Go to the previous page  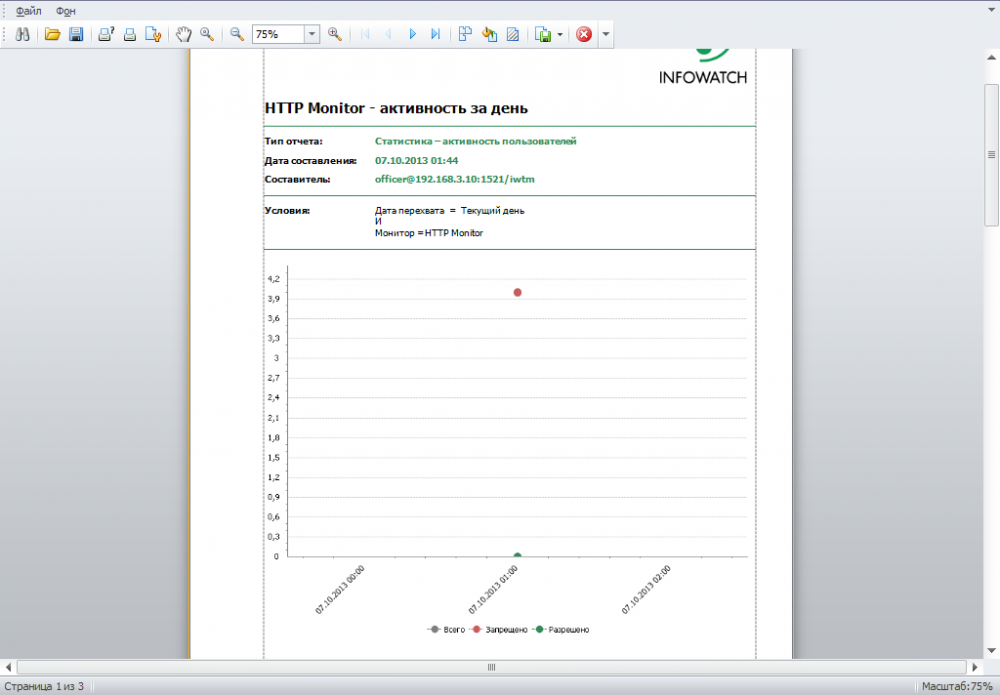388,34
